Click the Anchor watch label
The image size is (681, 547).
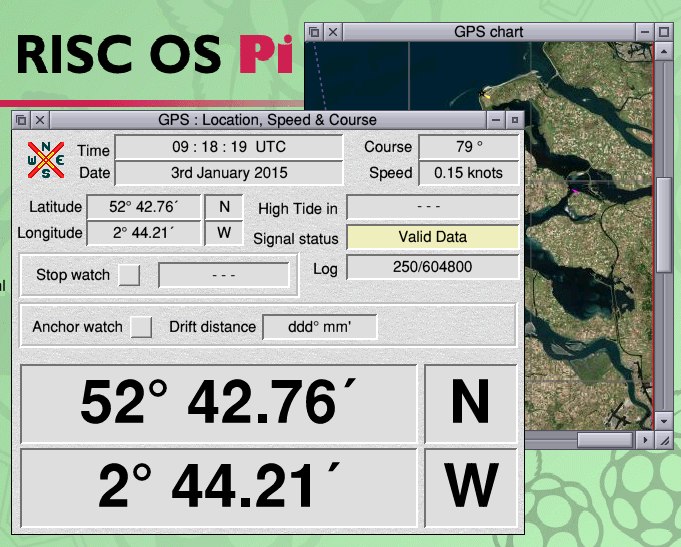(77, 327)
